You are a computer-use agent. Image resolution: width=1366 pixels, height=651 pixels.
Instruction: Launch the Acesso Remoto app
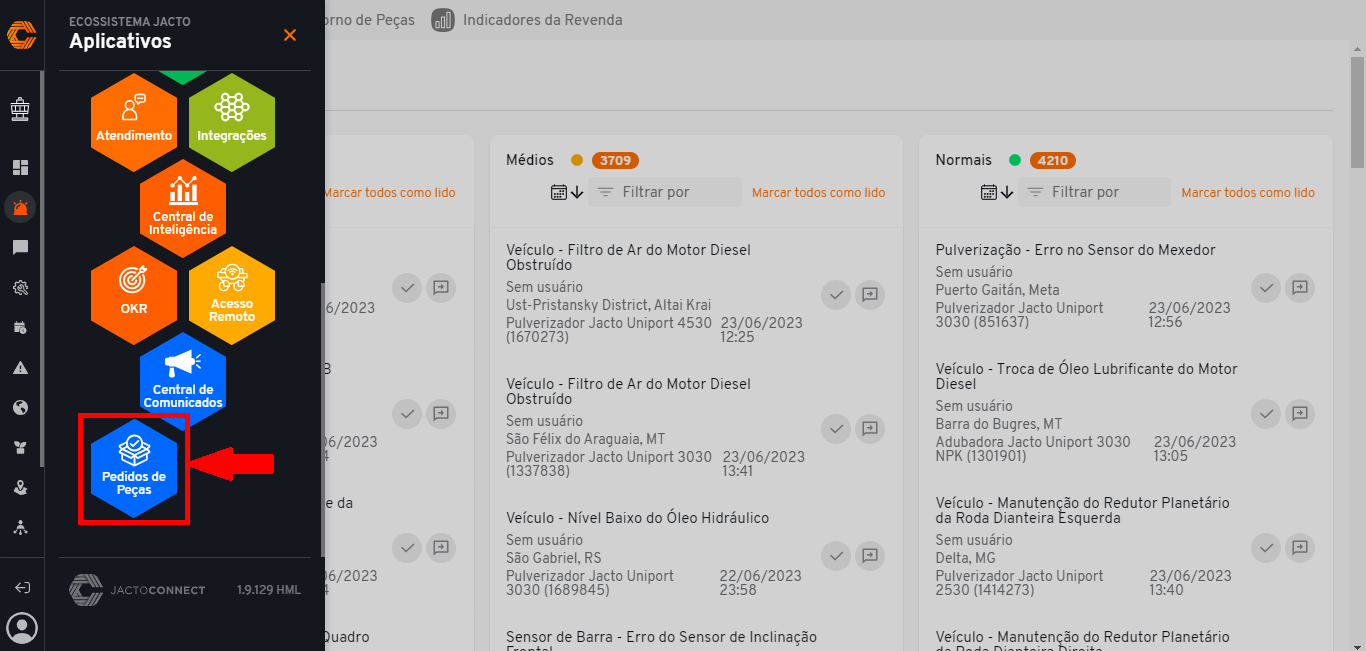point(232,295)
